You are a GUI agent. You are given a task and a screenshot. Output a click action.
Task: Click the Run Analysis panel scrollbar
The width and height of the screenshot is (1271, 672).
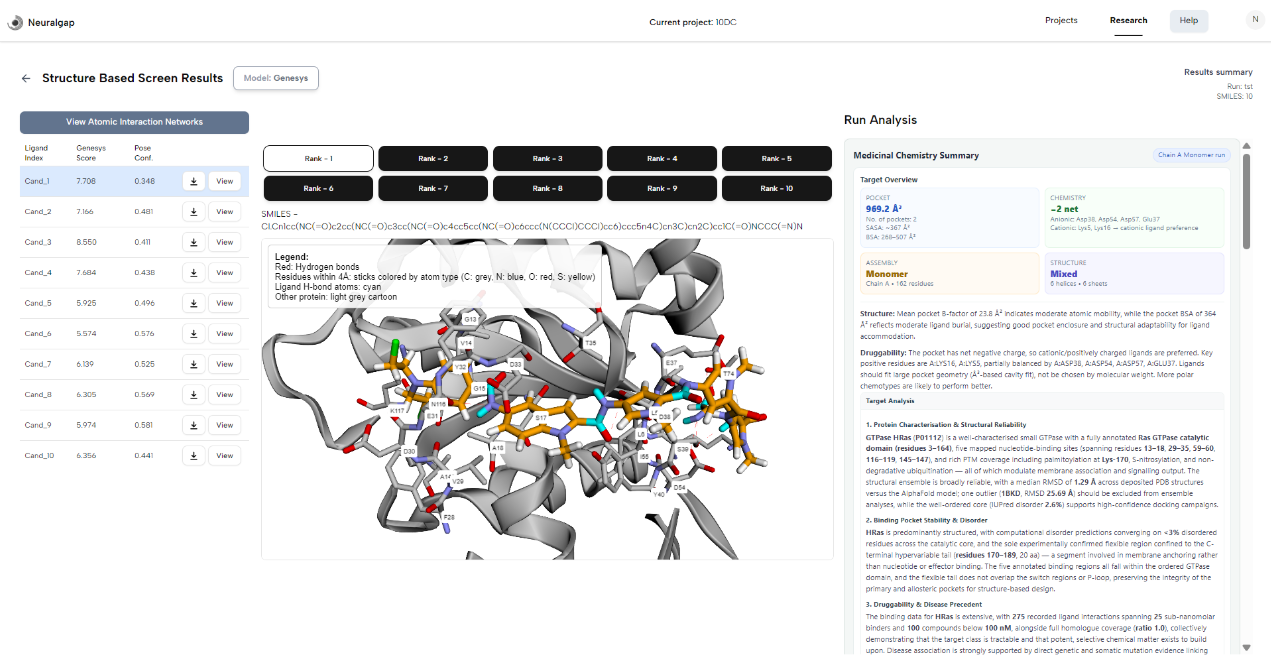(x=1247, y=202)
